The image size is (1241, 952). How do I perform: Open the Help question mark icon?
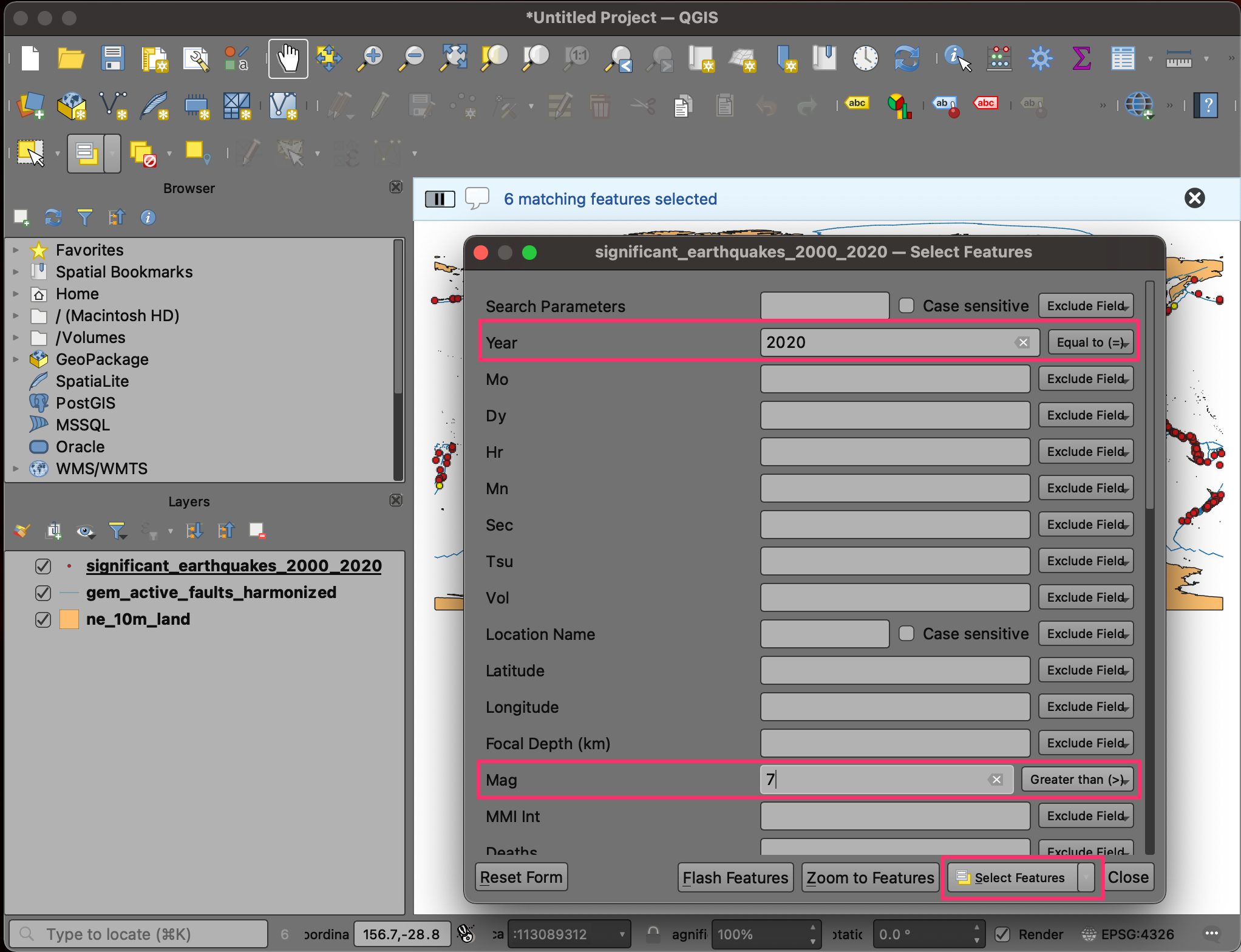click(x=1205, y=106)
